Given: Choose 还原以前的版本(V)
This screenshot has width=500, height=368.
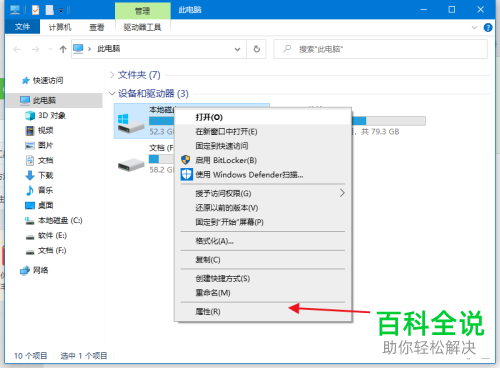Looking at the screenshot, I should 263,208.
